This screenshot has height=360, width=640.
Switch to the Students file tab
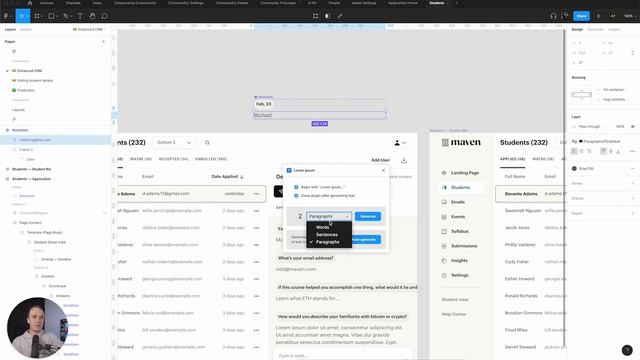437,3
